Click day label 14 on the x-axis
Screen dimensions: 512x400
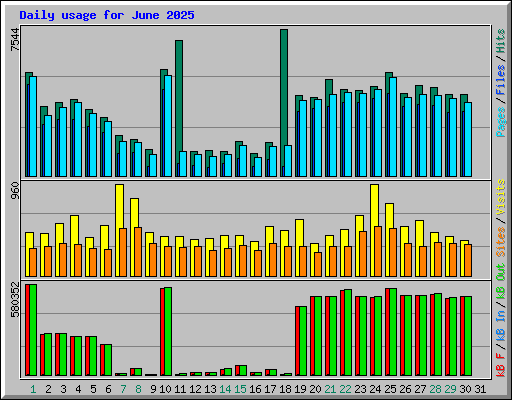tap(225, 389)
